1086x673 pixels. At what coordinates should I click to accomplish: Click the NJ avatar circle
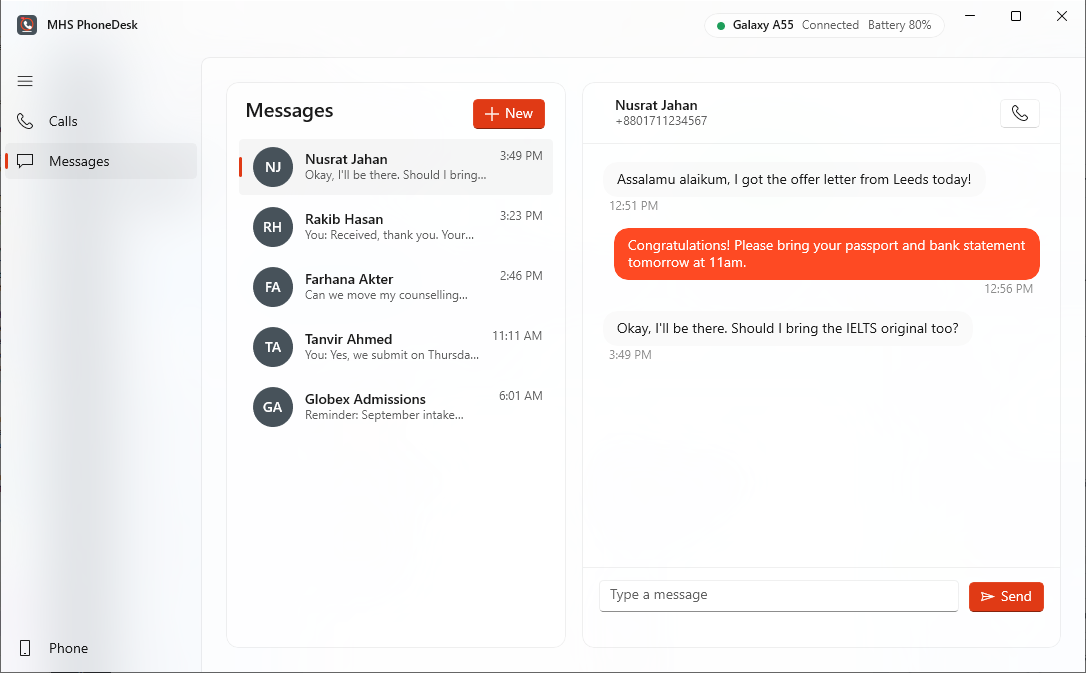(x=273, y=167)
